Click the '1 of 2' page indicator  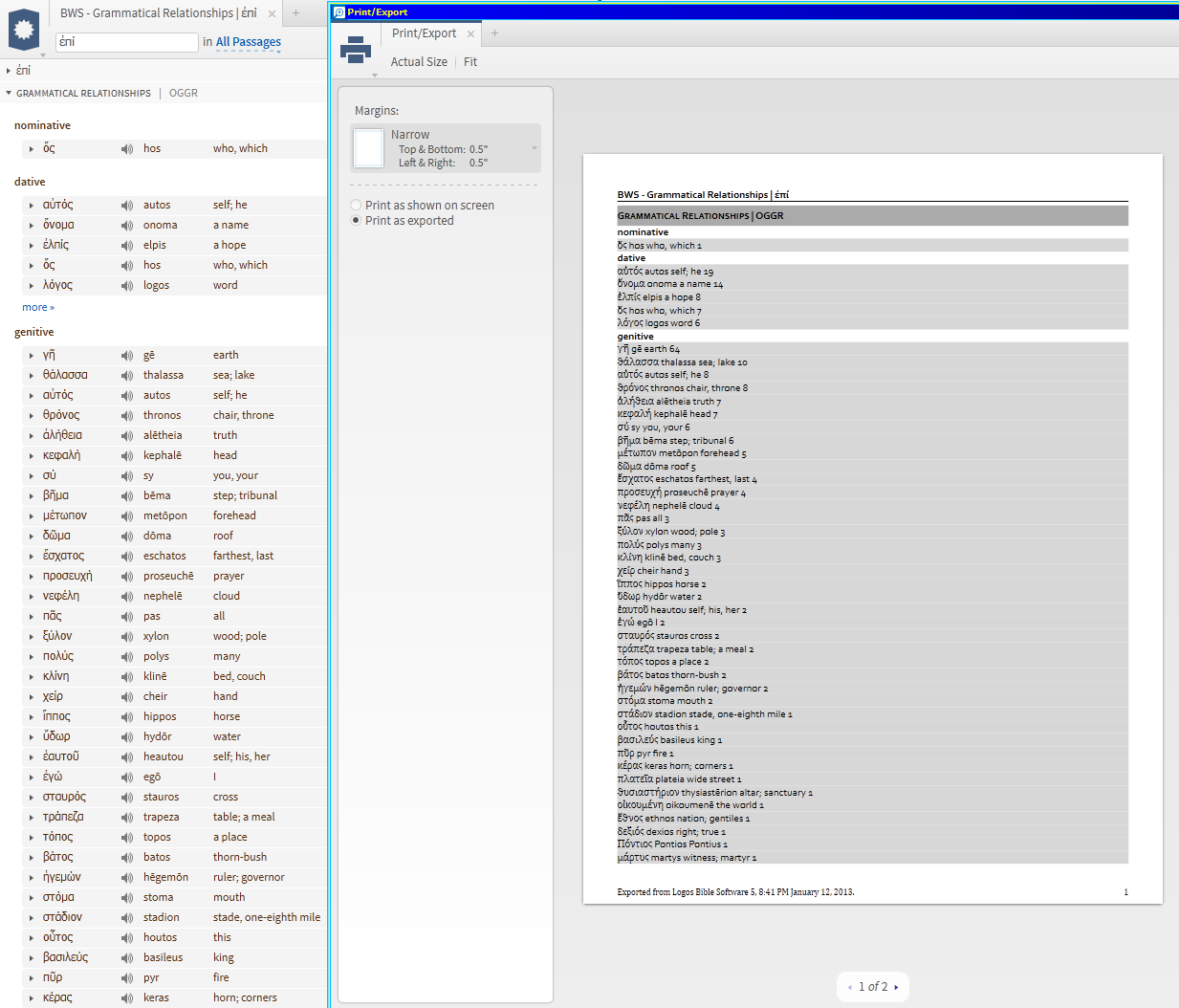(873, 987)
